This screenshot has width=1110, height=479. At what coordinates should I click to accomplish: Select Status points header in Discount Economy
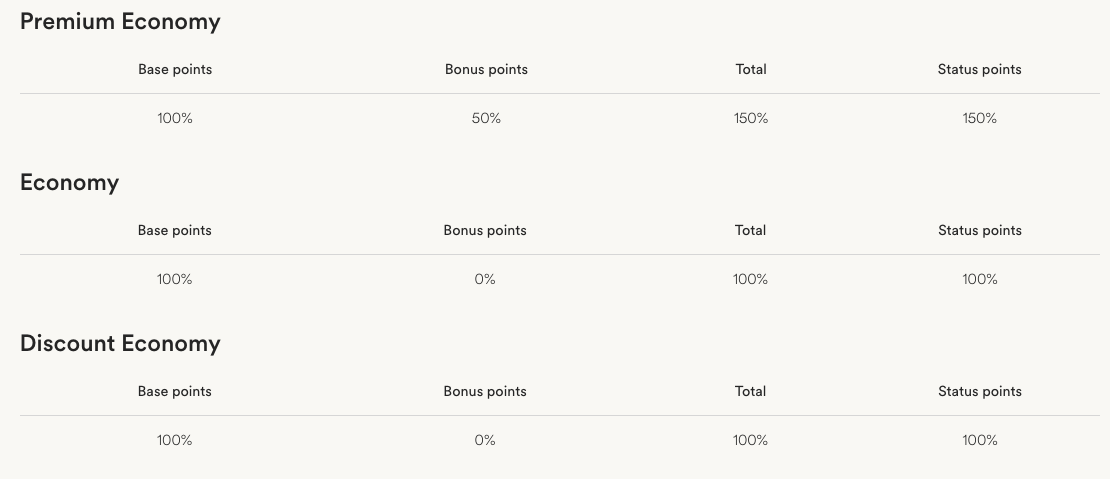[980, 392]
